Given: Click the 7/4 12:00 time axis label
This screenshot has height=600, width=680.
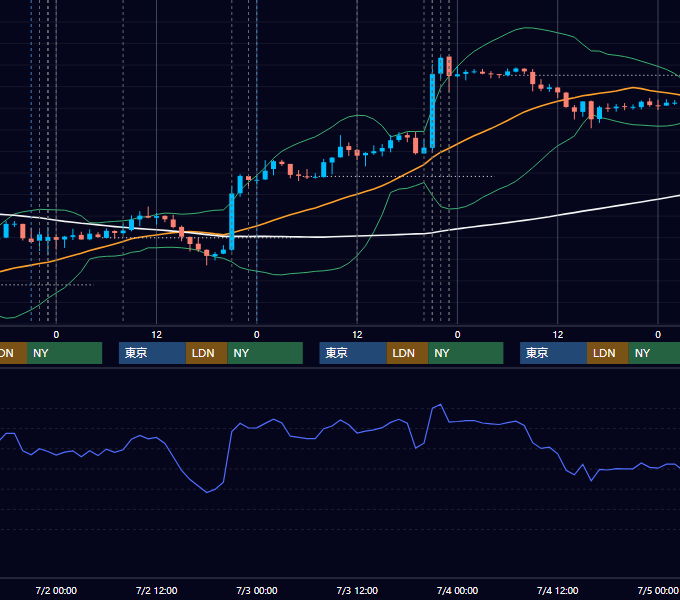Looking at the screenshot, I should [x=558, y=590].
